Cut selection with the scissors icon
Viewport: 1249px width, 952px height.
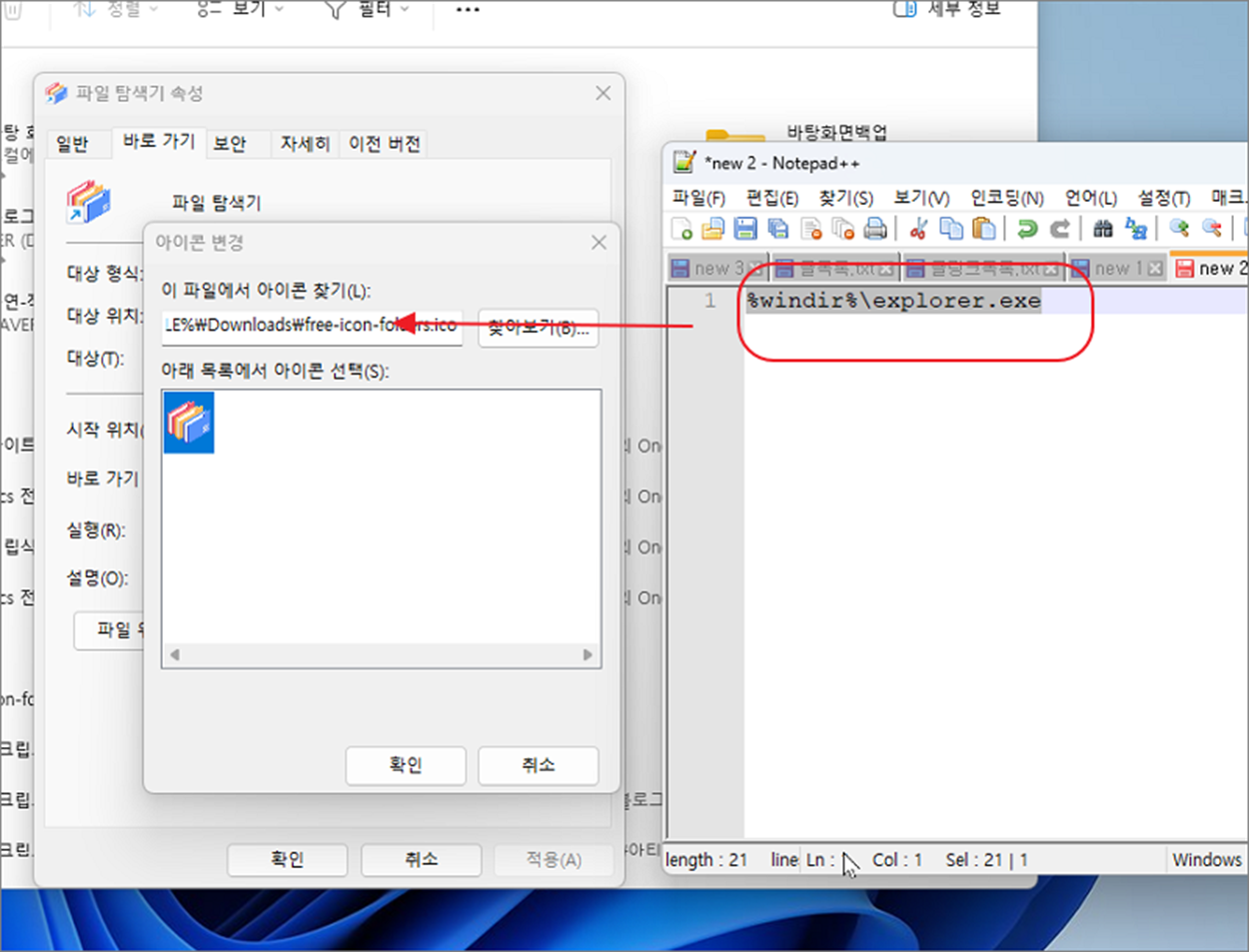tap(918, 229)
